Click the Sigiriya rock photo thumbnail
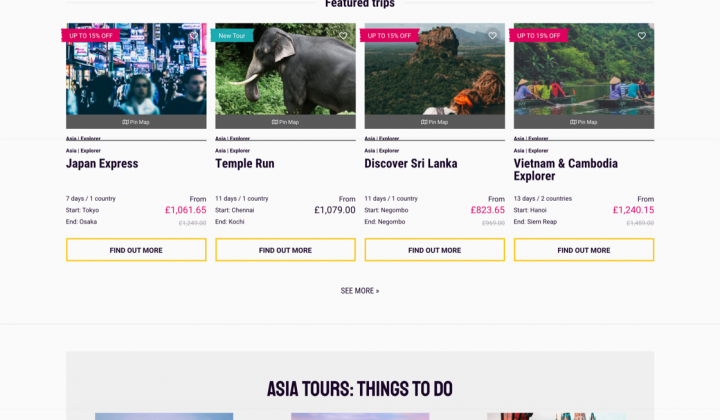The width and height of the screenshot is (720, 420). pyautogui.click(x=434, y=69)
